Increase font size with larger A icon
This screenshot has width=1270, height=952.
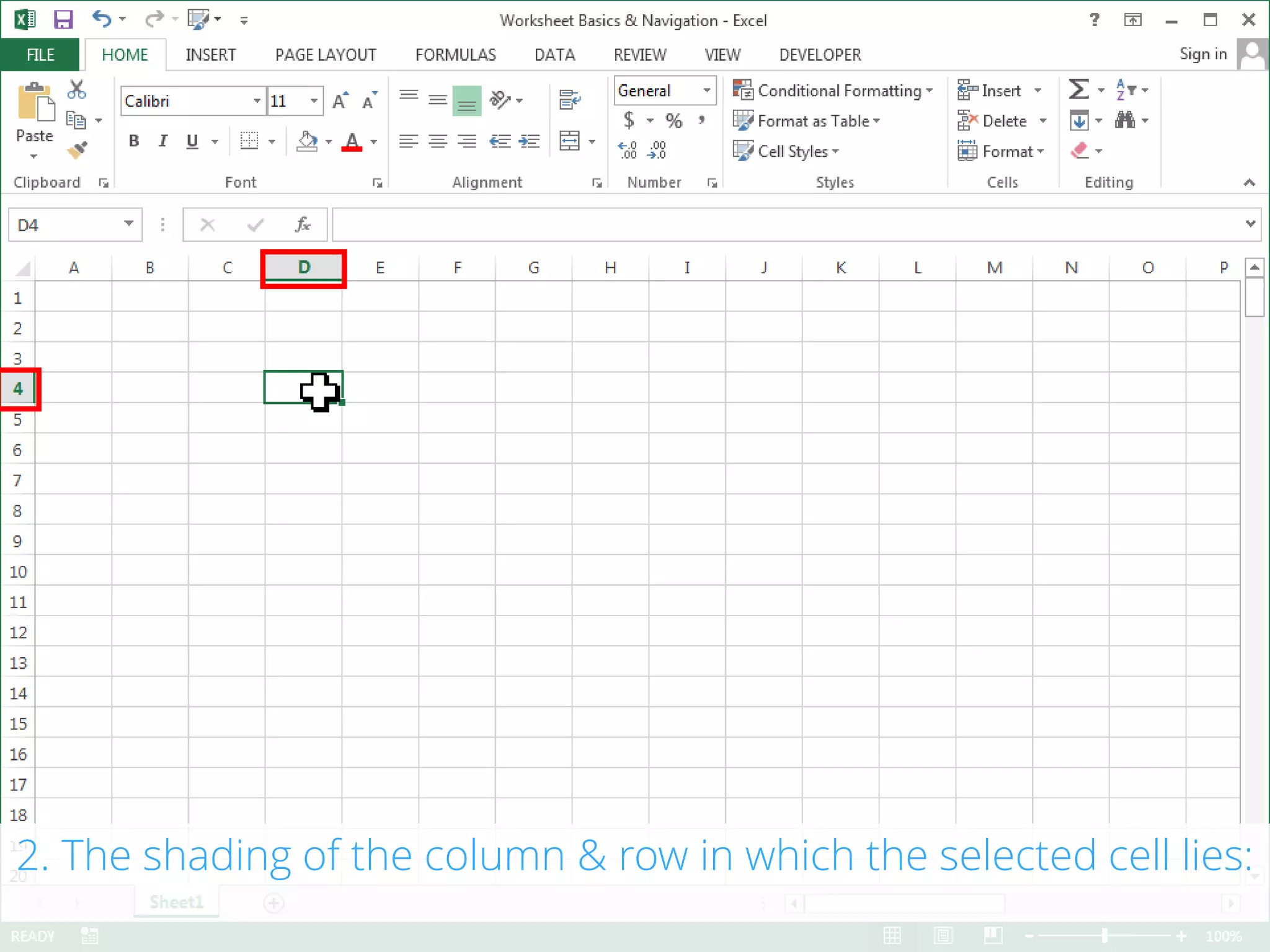340,100
